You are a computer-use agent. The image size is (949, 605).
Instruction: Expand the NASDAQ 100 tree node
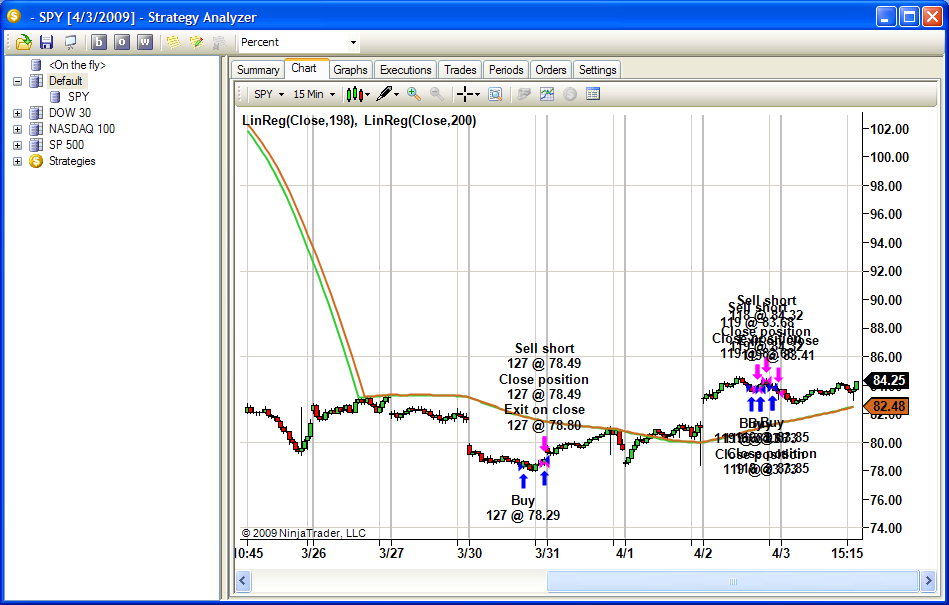17,129
